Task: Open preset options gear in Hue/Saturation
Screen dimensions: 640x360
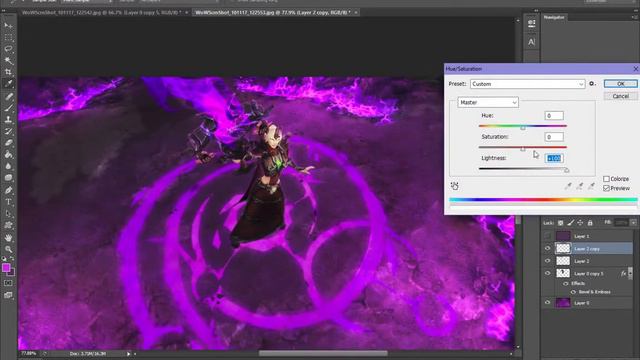Action: [x=592, y=84]
